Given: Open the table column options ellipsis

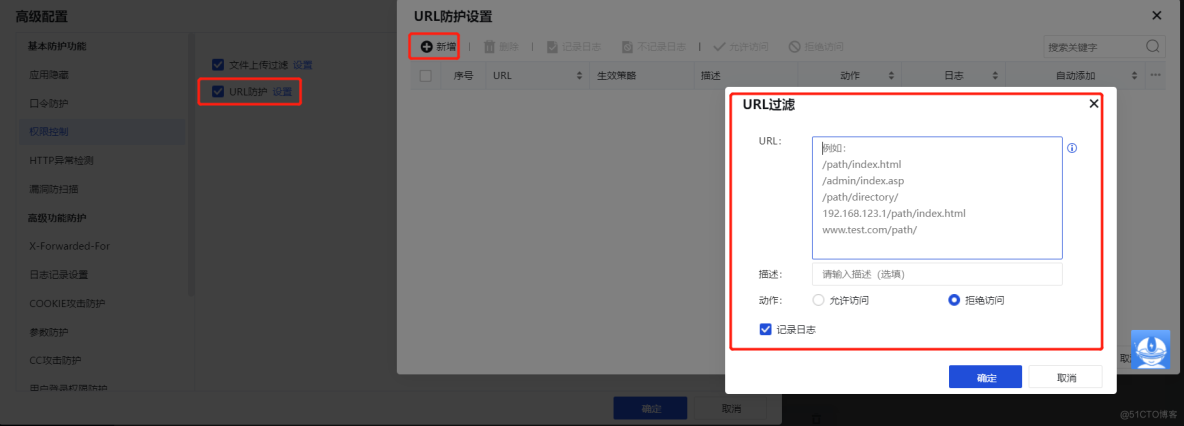Looking at the screenshot, I should (x=1155, y=76).
